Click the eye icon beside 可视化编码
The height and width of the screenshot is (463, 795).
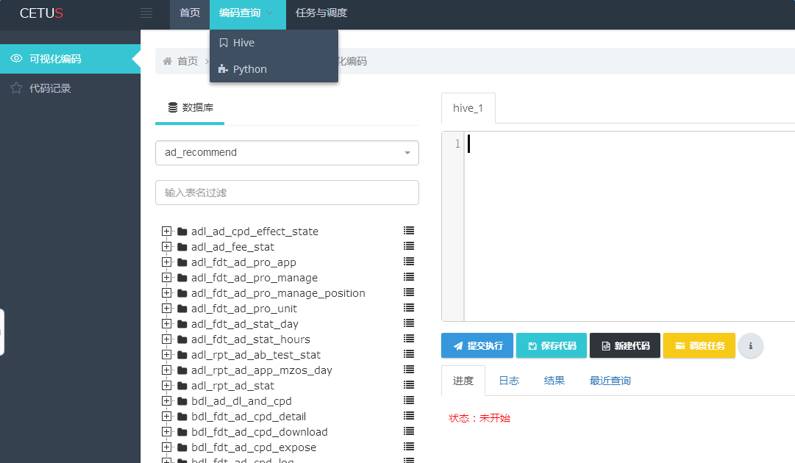[x=16, y=58]
